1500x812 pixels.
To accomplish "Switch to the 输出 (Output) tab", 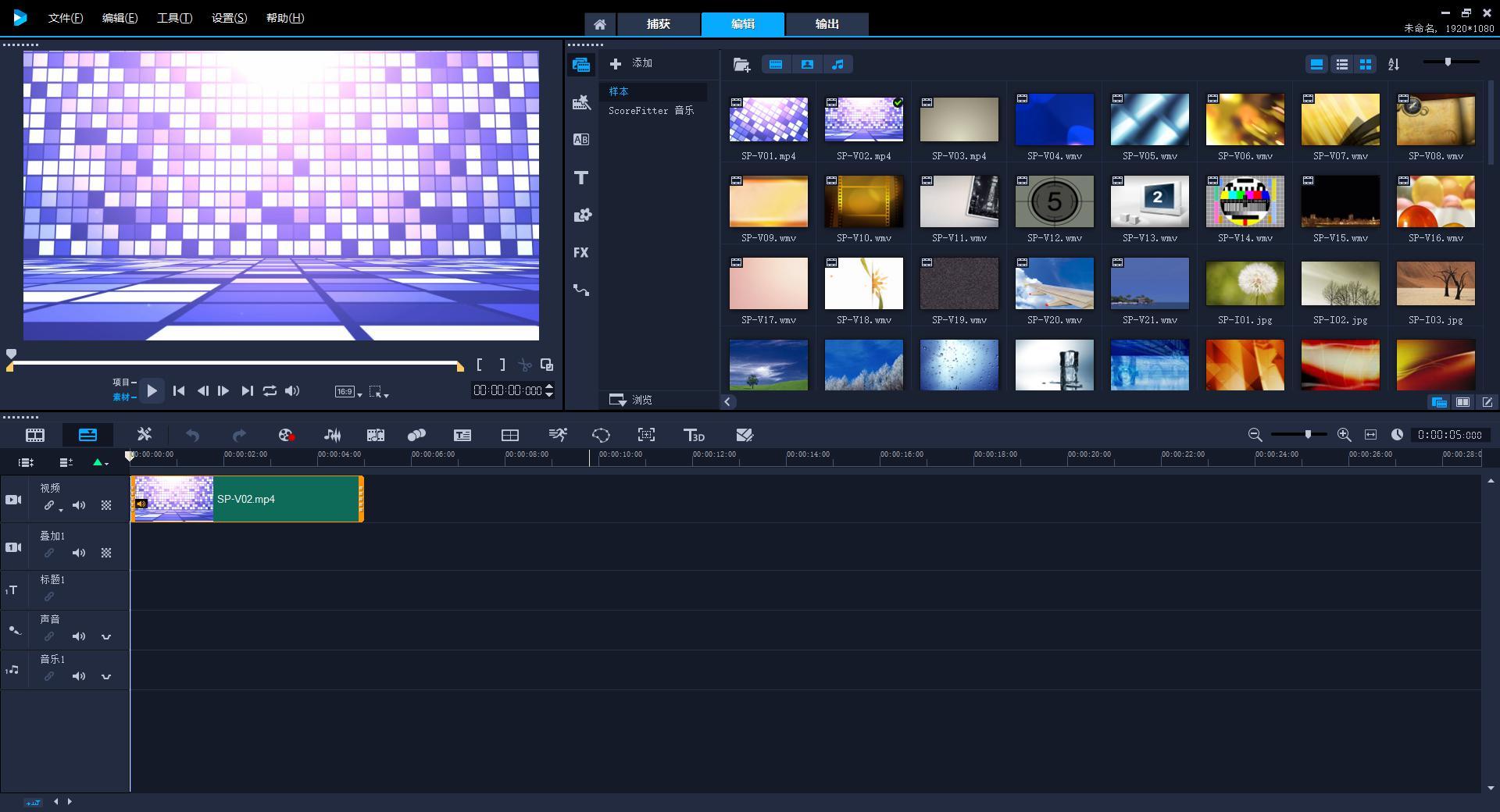I will click(827, 24).
